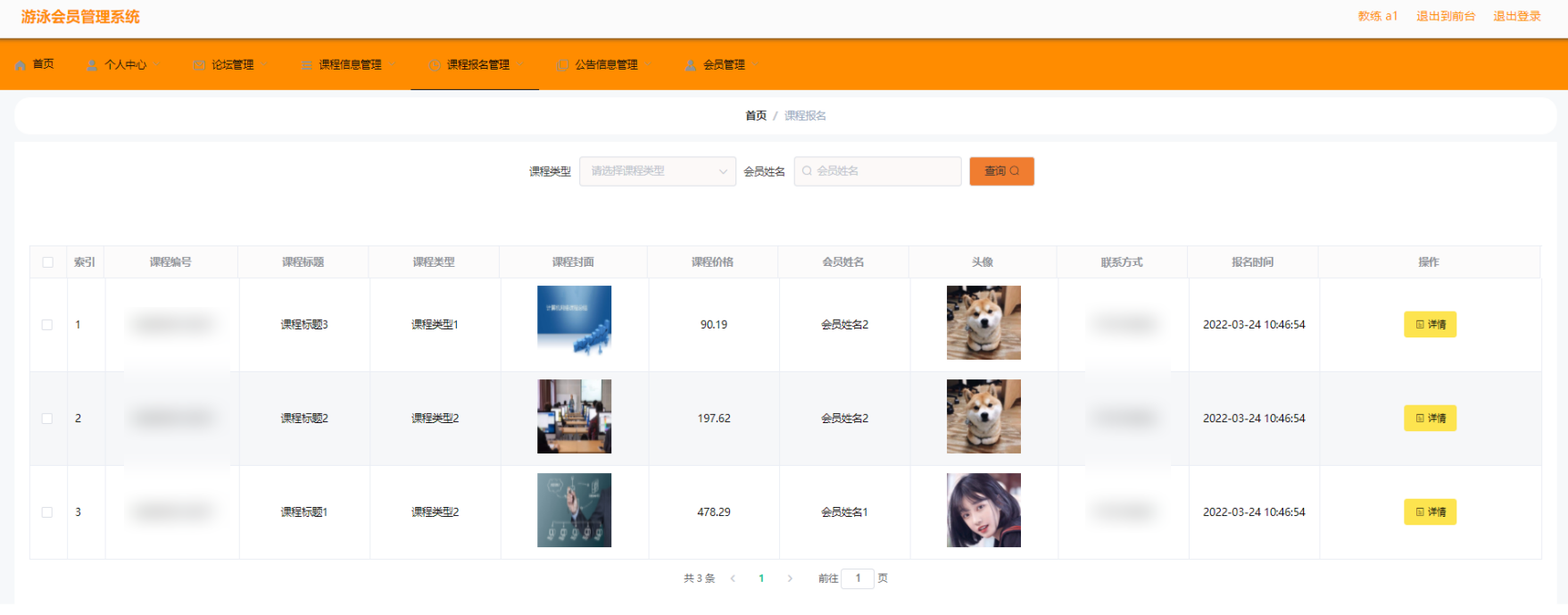The width and height of the screenshot is (1568, 615).
Task: Click the envelope icon beside 论坛管理
Action: point(199,65)
